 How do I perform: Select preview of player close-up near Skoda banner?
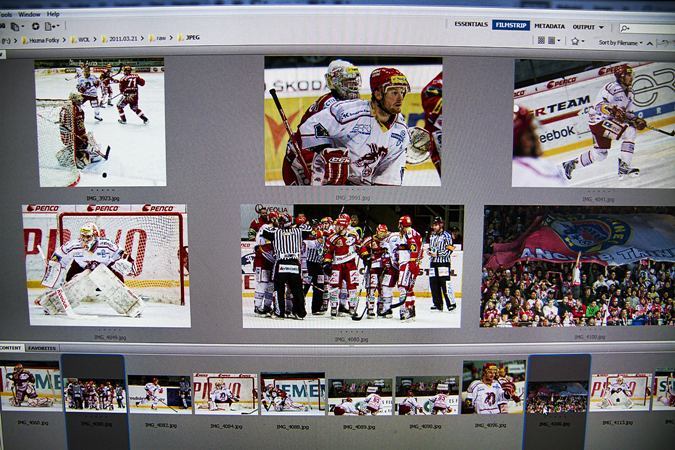pyautogui.click(x=353, y=121)
